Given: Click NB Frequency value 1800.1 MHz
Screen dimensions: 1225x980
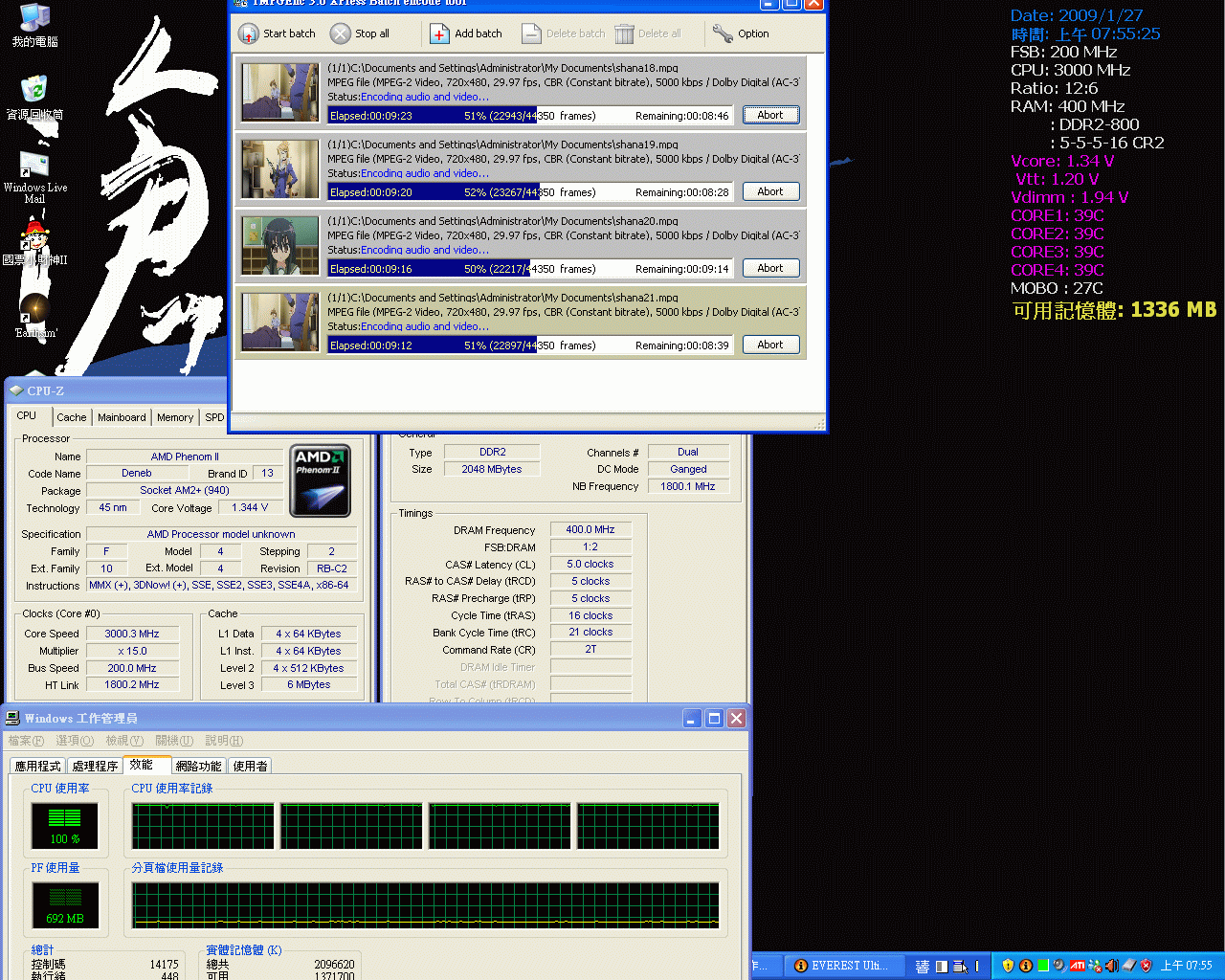Looking at the screenshot, I should click(688, 486).
